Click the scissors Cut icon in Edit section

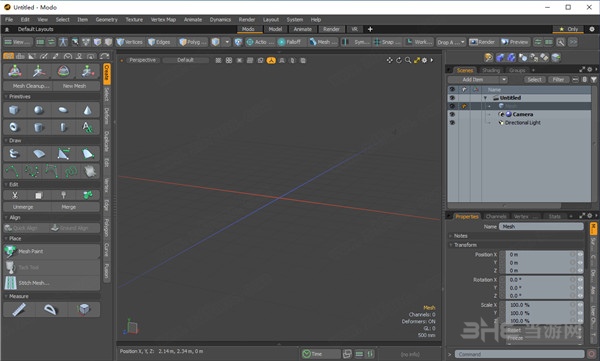[15, 196]
